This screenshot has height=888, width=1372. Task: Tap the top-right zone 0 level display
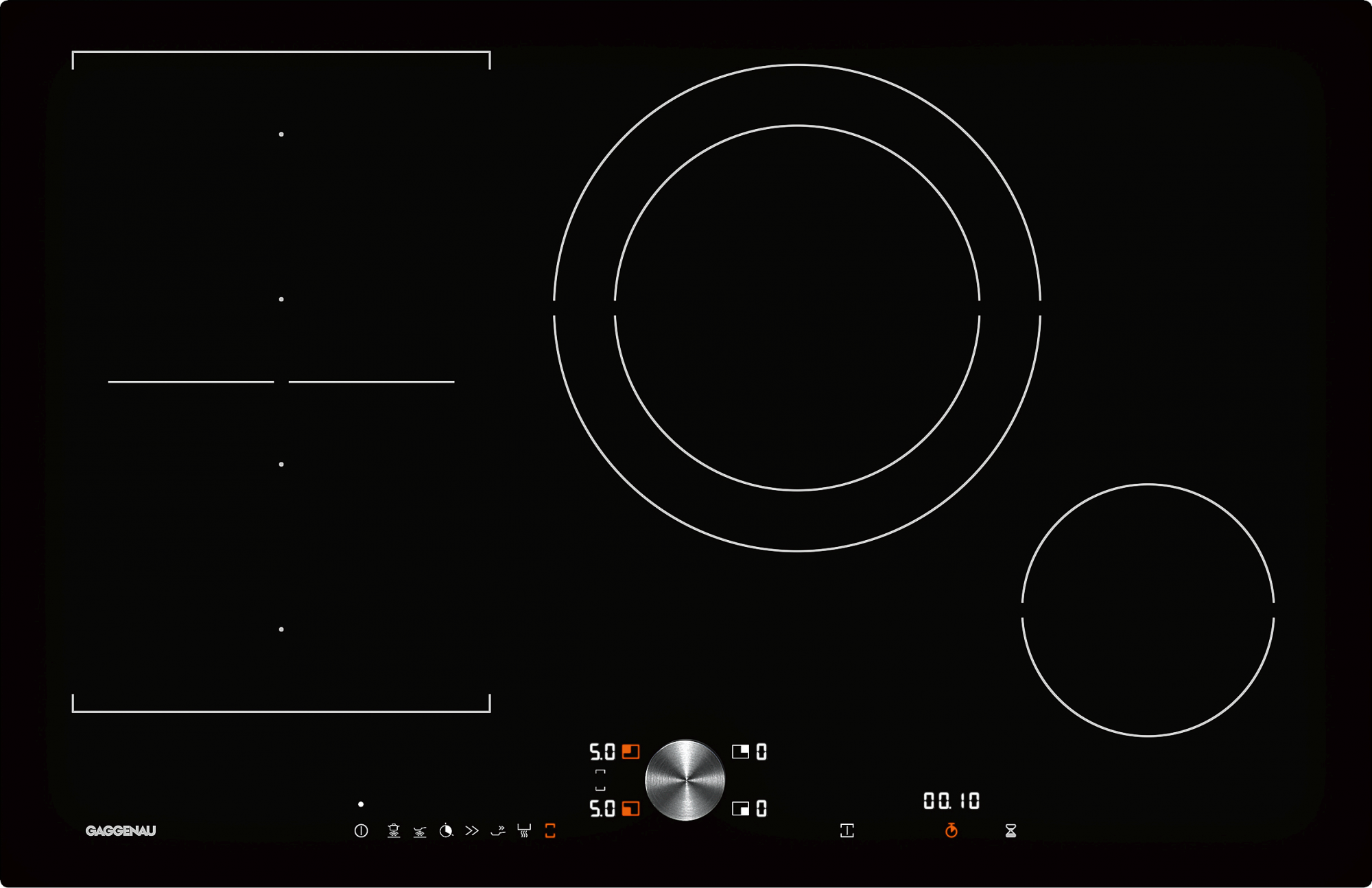click(761, 752)
